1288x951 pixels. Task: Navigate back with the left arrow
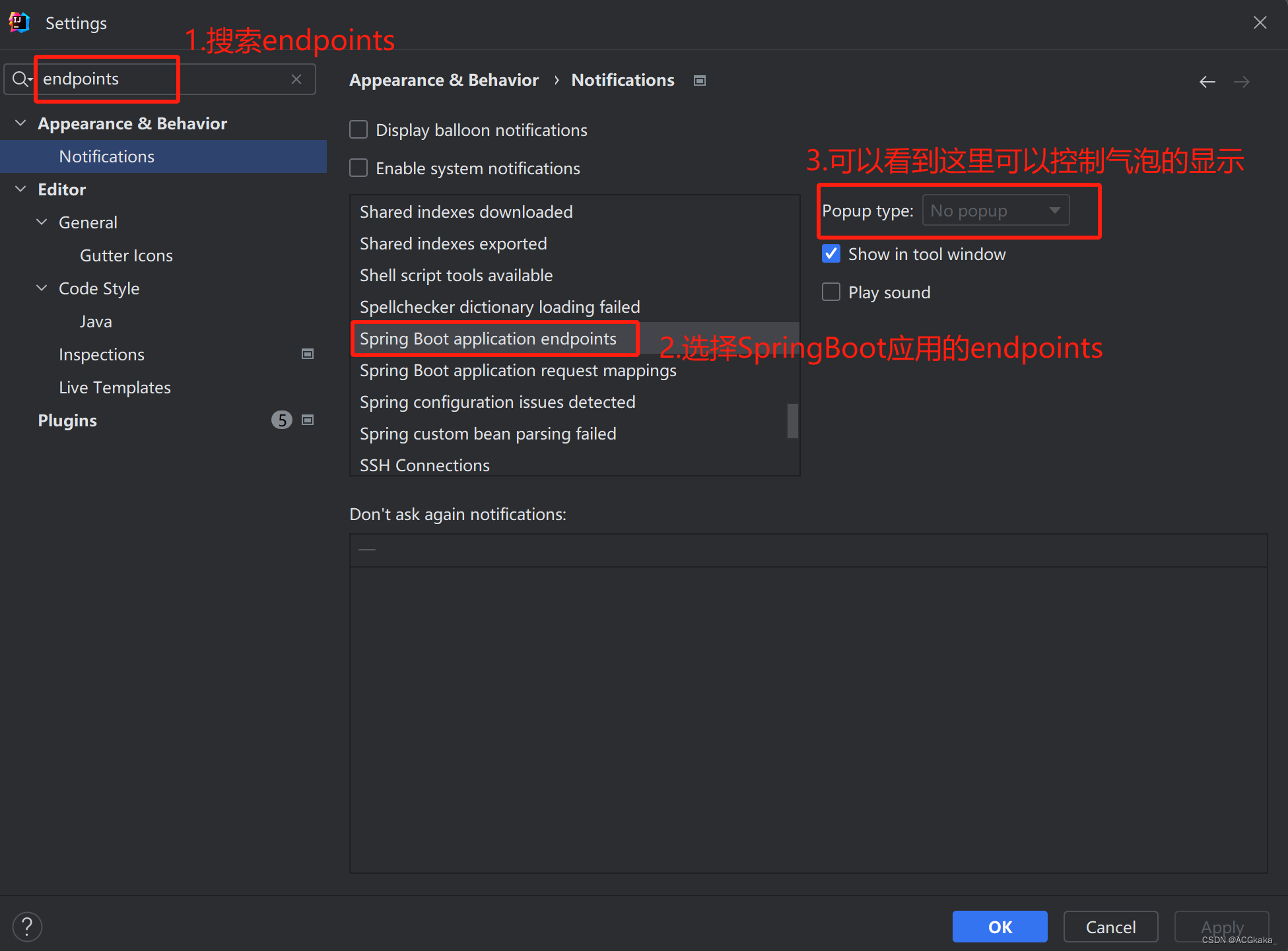pos(1207,81)
